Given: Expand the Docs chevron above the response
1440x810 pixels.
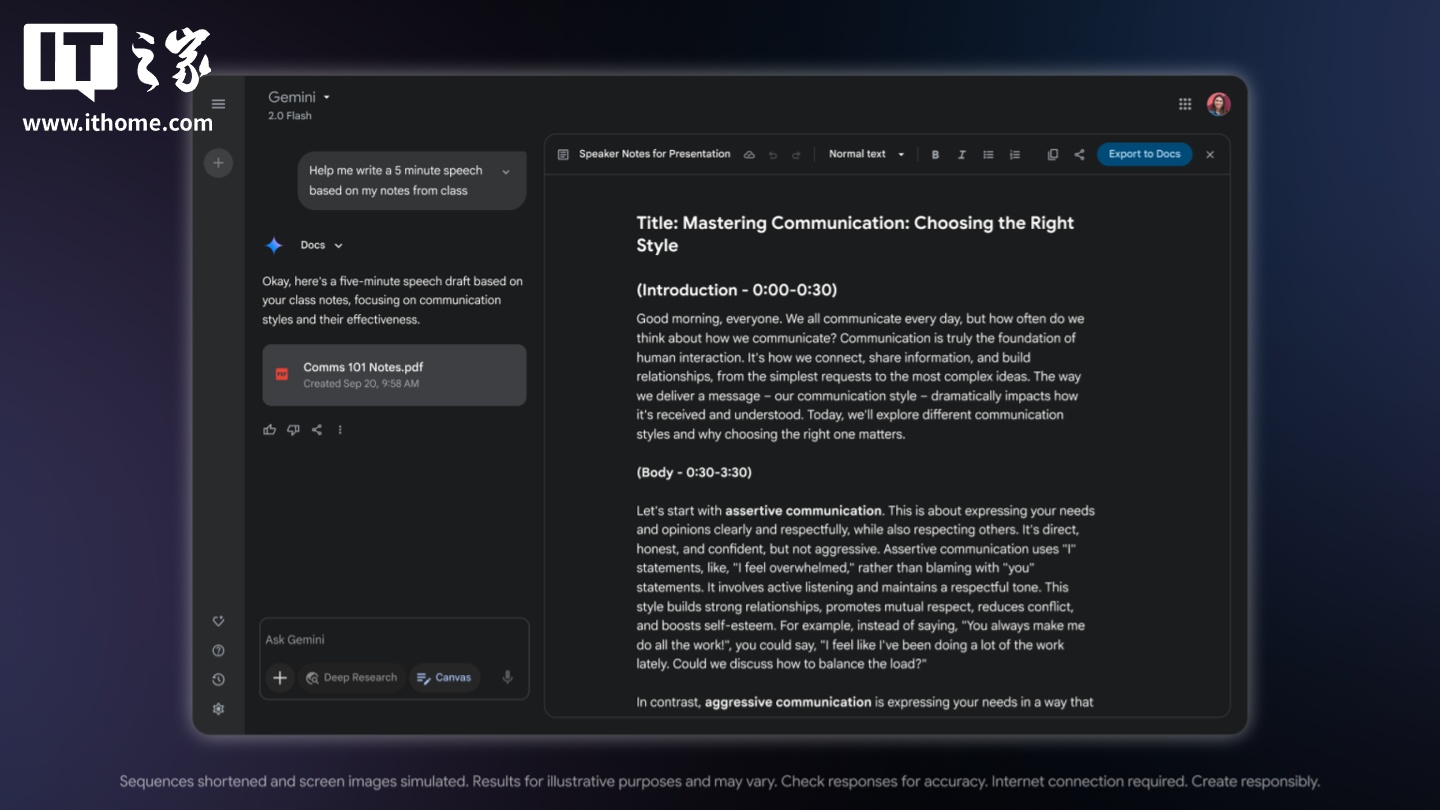Looking at the screenshot, I should [337, 245].
